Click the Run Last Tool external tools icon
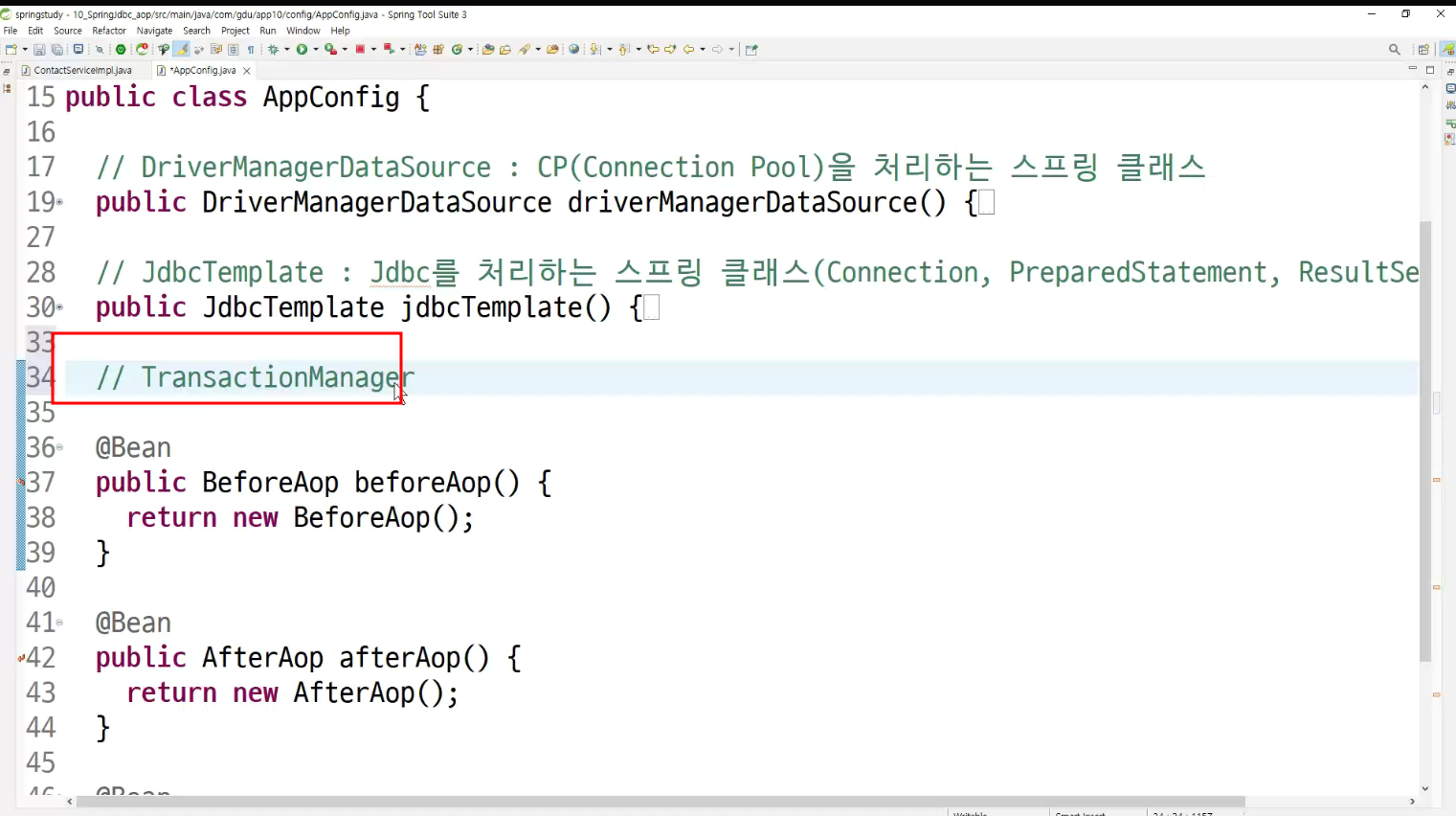The width and height of the screenshot is (1456, 816). coord(330,49)
